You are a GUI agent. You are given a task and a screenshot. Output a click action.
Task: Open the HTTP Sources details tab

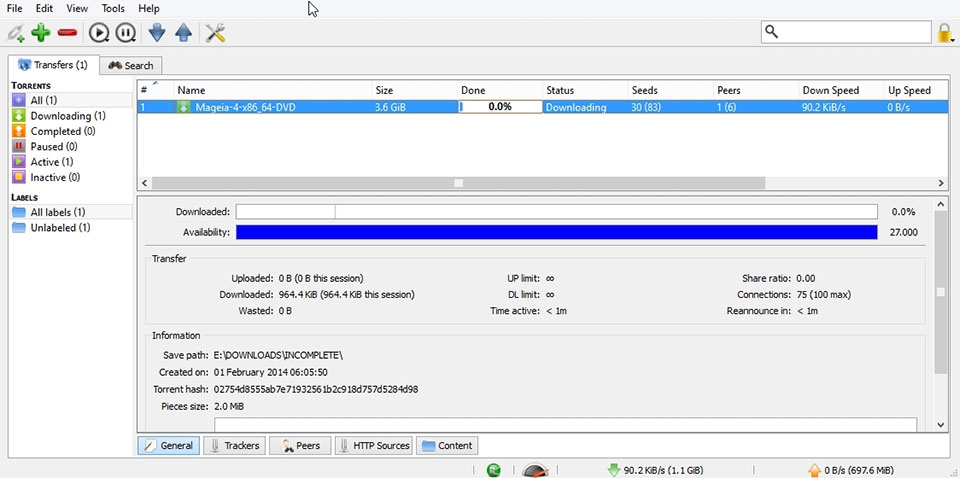click(374, 446)
